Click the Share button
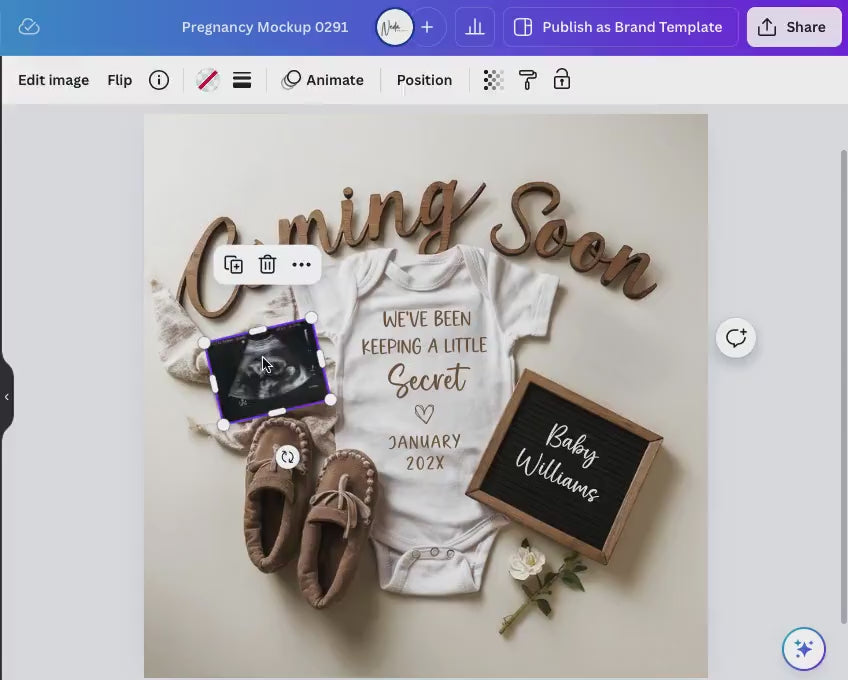 pos(794,27)
